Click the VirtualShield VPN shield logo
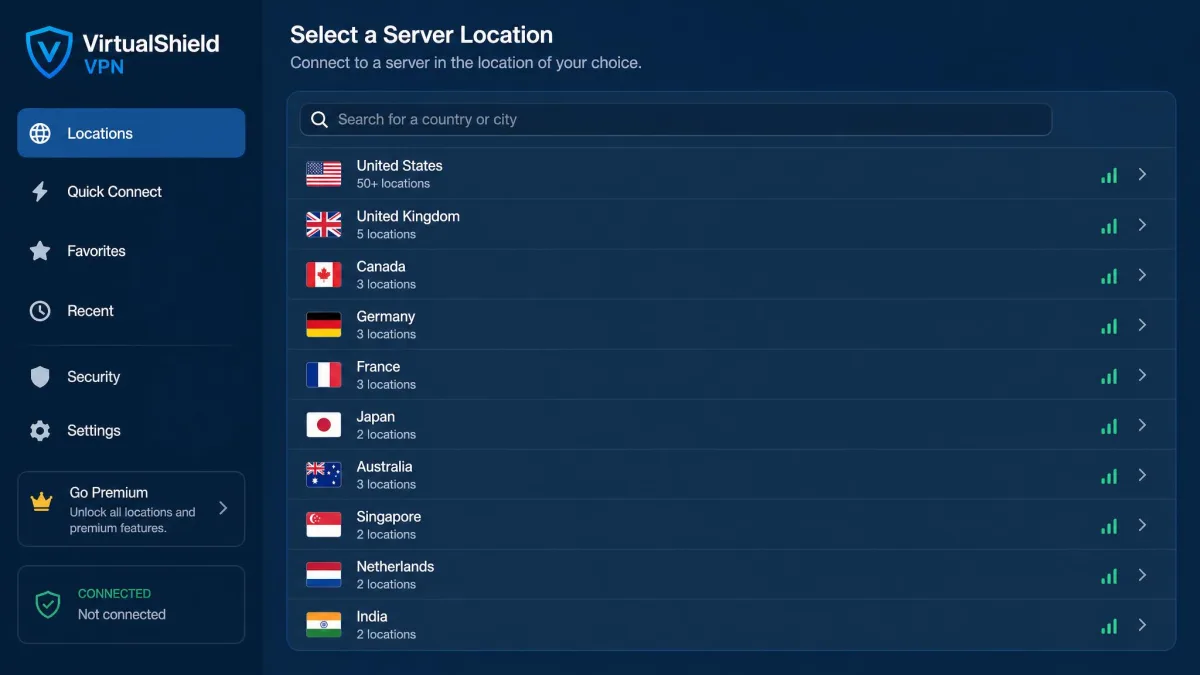The width and height of the screenshot is (1200, 675). tap(49, 52)
